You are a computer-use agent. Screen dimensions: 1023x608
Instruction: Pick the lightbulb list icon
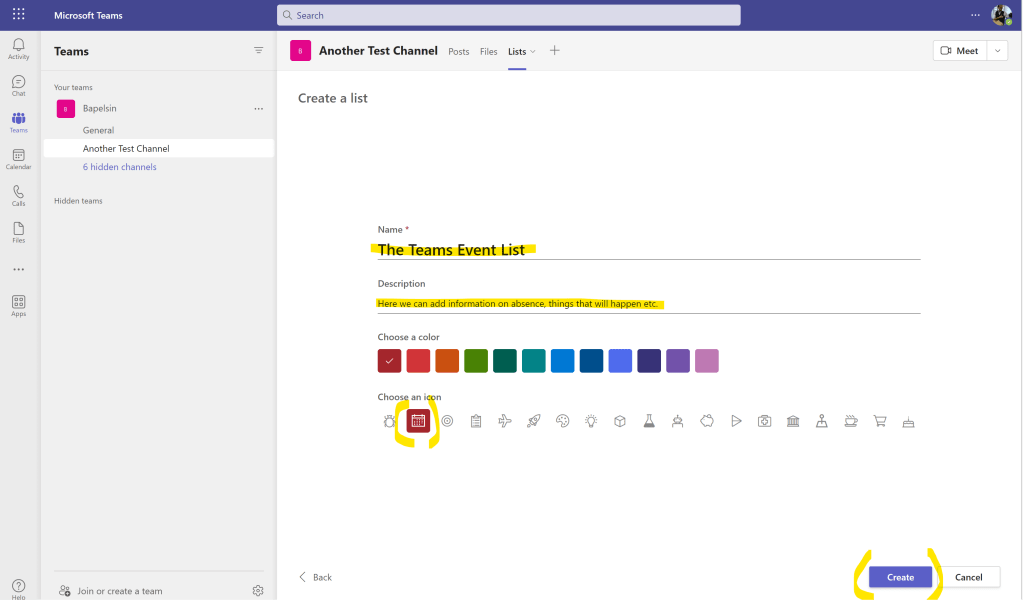click(591, 421)
